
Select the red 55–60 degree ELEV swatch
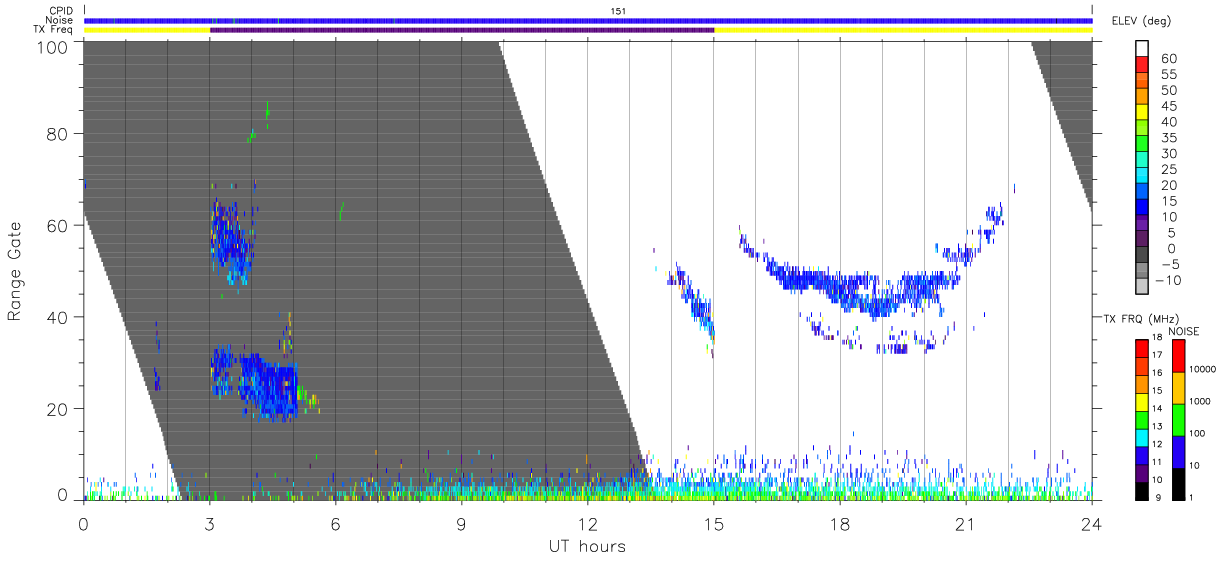pyautogui.click(x=1143, y=66)
